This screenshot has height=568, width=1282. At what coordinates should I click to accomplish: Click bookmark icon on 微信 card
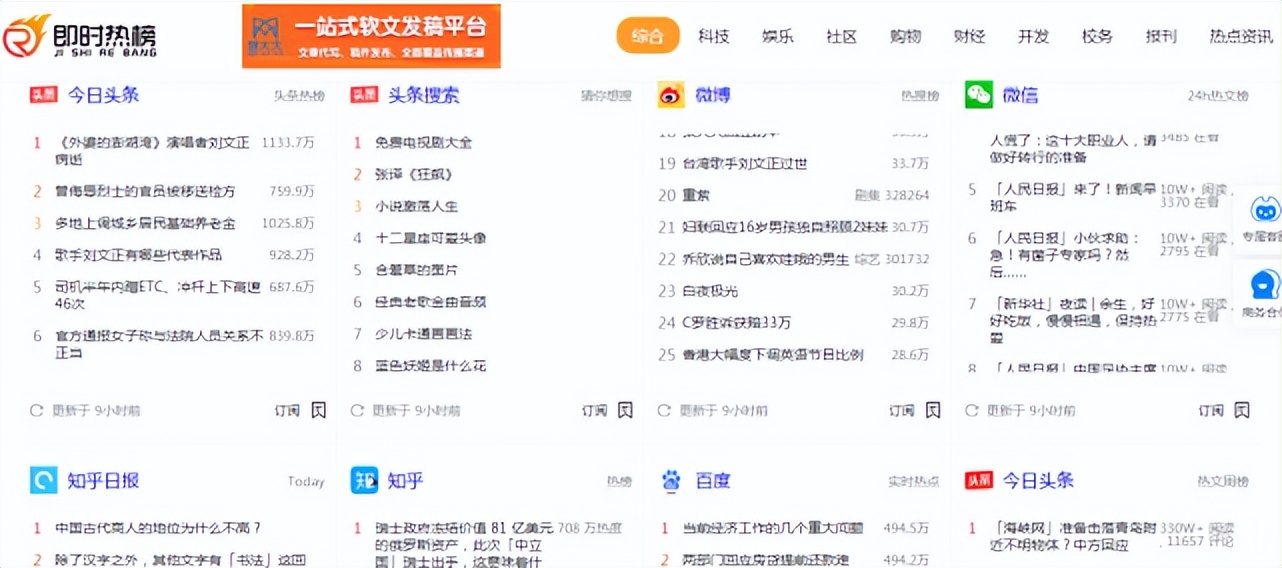pos(1241,410)
